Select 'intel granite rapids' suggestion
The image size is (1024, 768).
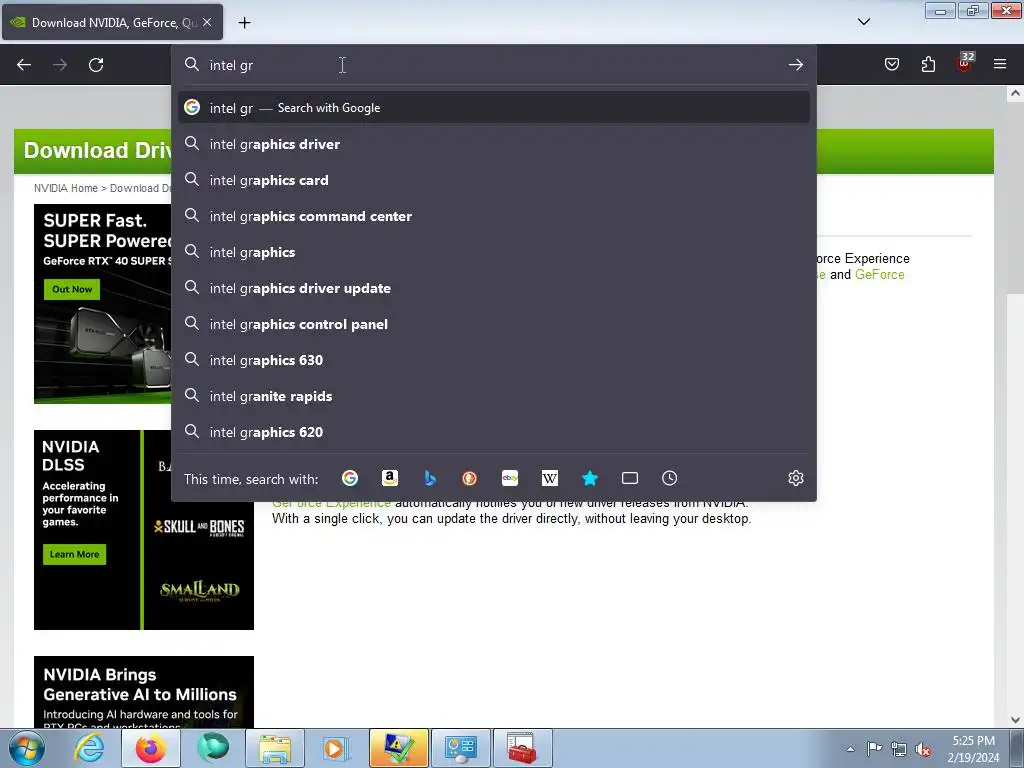coord(494,396)
